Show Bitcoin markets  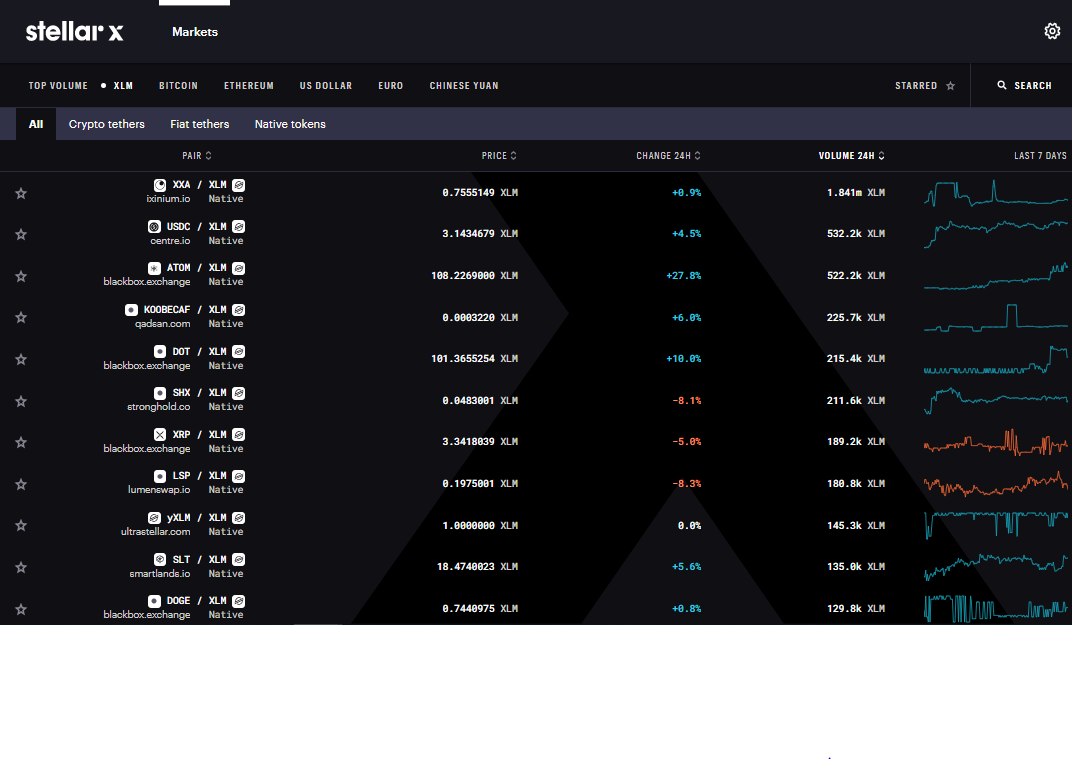178,86
